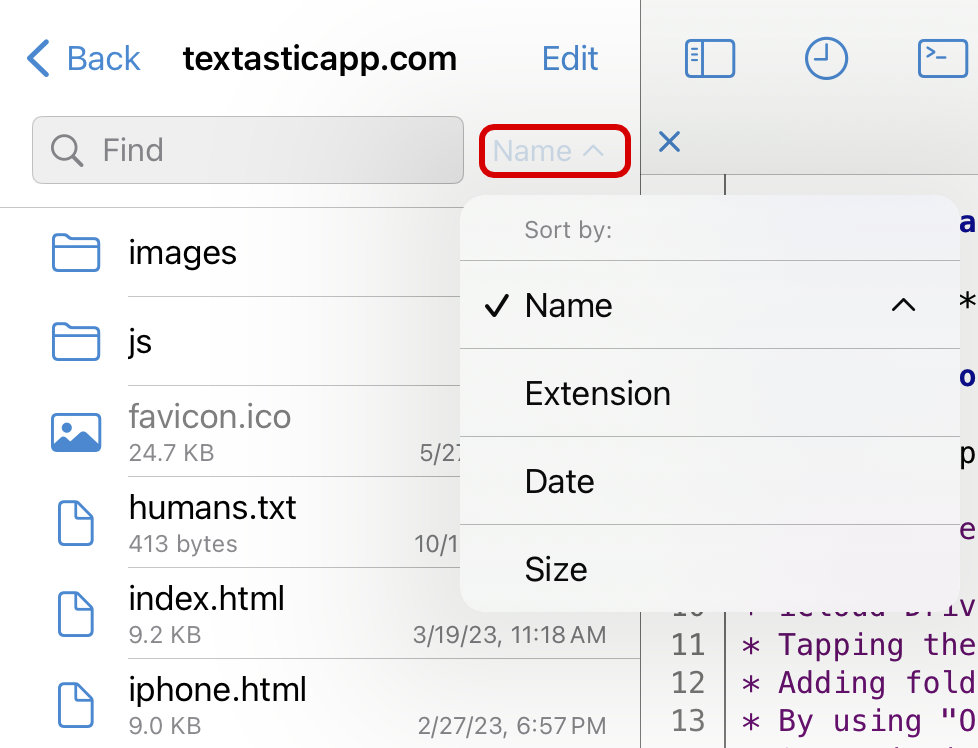The height and width of the screenshot is (748, 978).
Task: Click the 9.2 KB size label
Action: (x=165, y=635)
